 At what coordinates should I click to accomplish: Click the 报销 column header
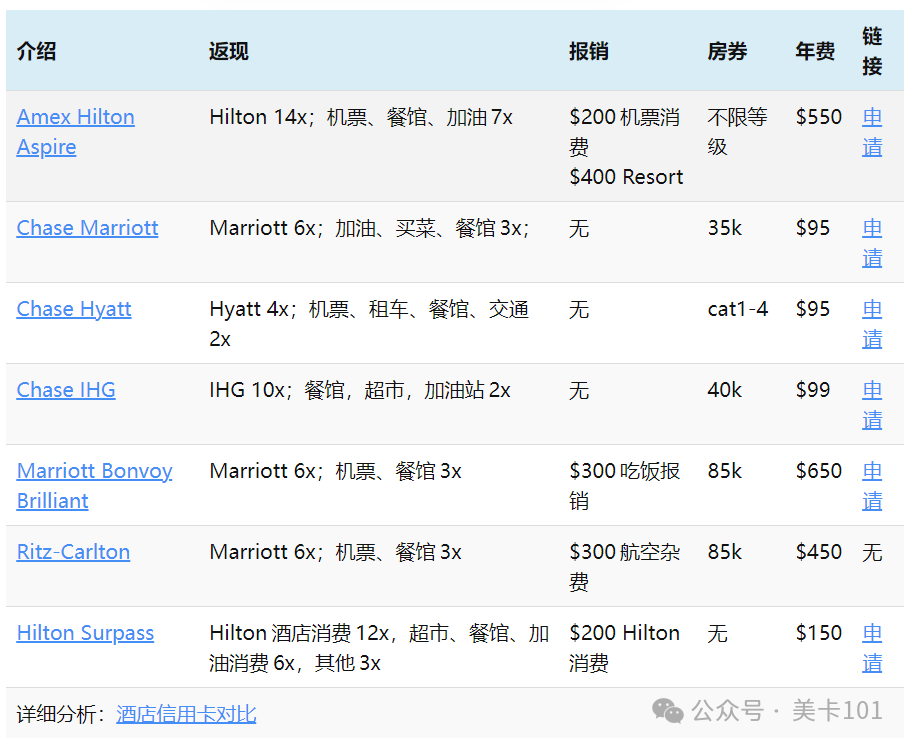click(x=589, y=51)
